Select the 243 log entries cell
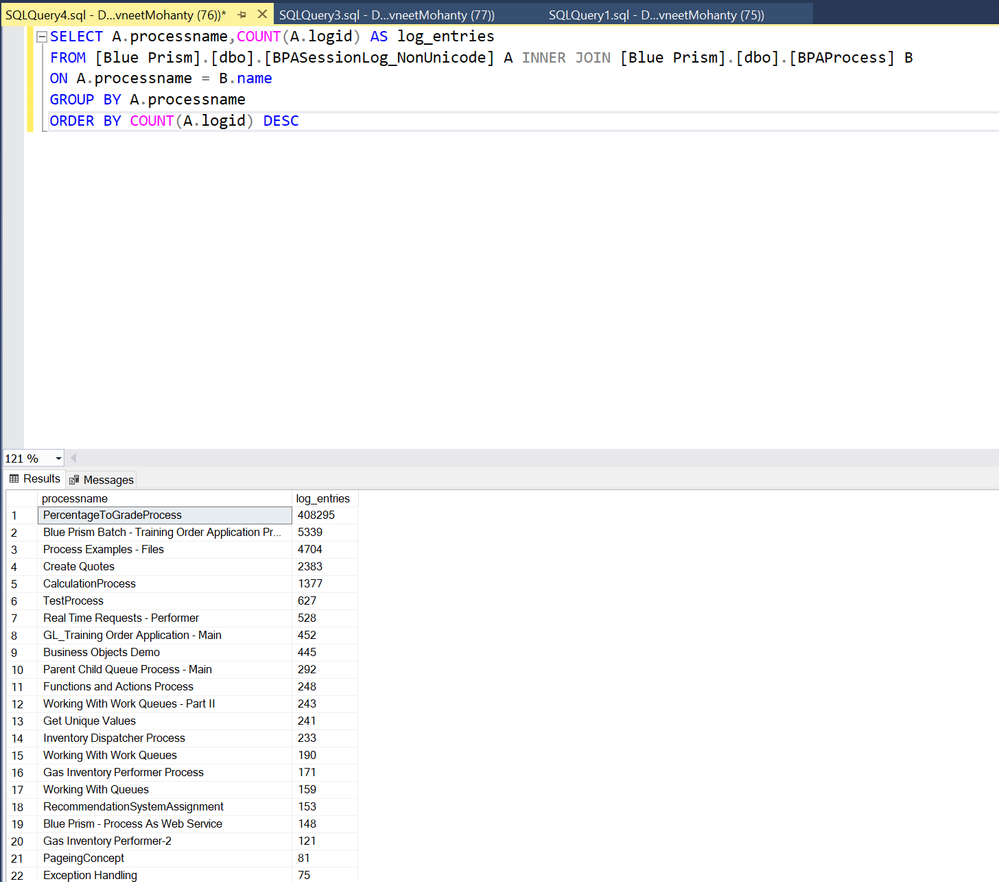This screenshot has width=999, height=882. click(324, 704)
